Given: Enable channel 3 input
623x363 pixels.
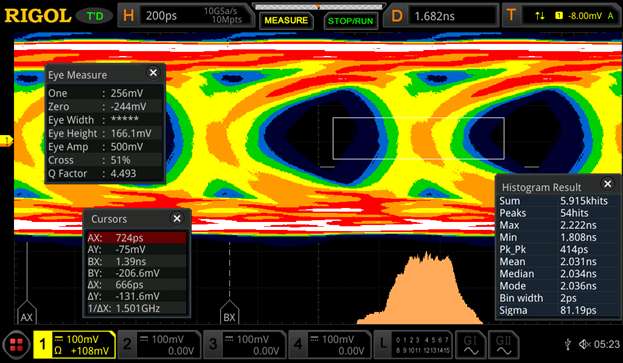Looking at the screenshot, I should 245,345.
